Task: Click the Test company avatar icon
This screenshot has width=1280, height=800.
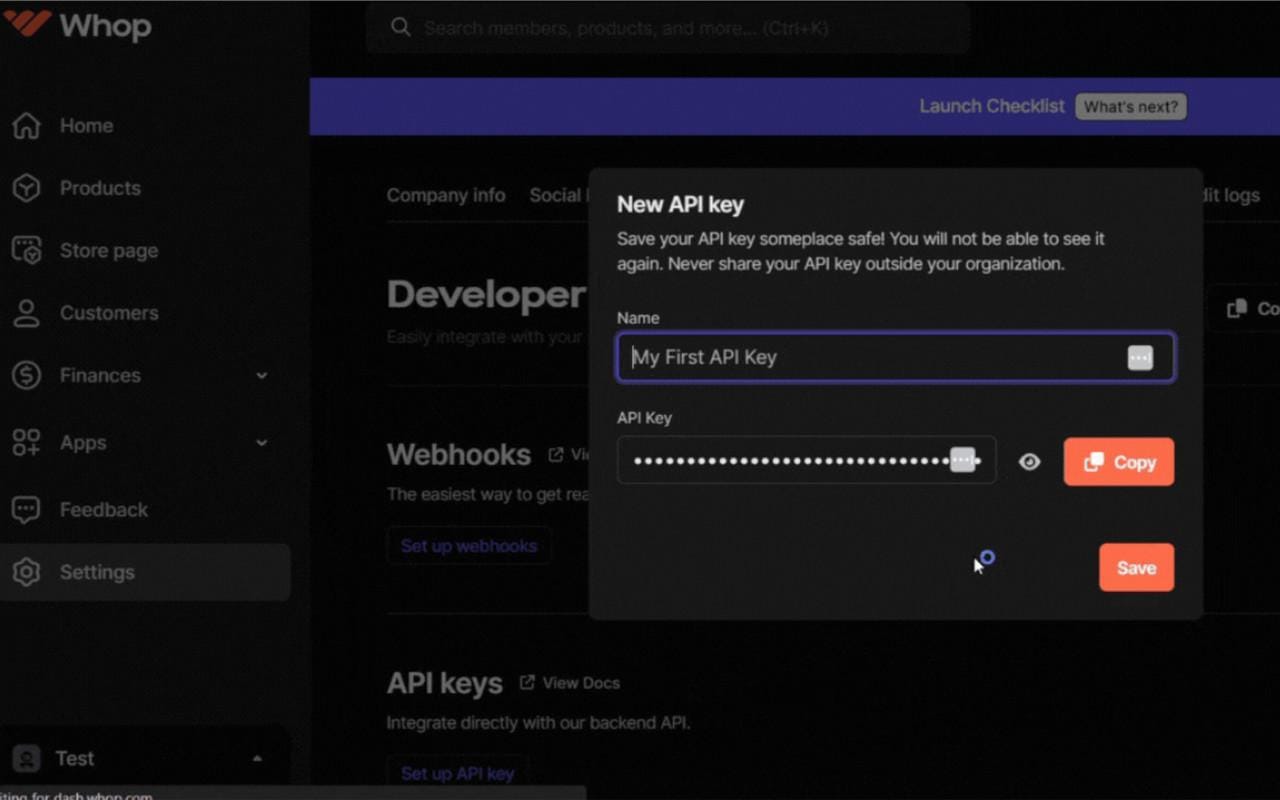Action: [26, 759]
